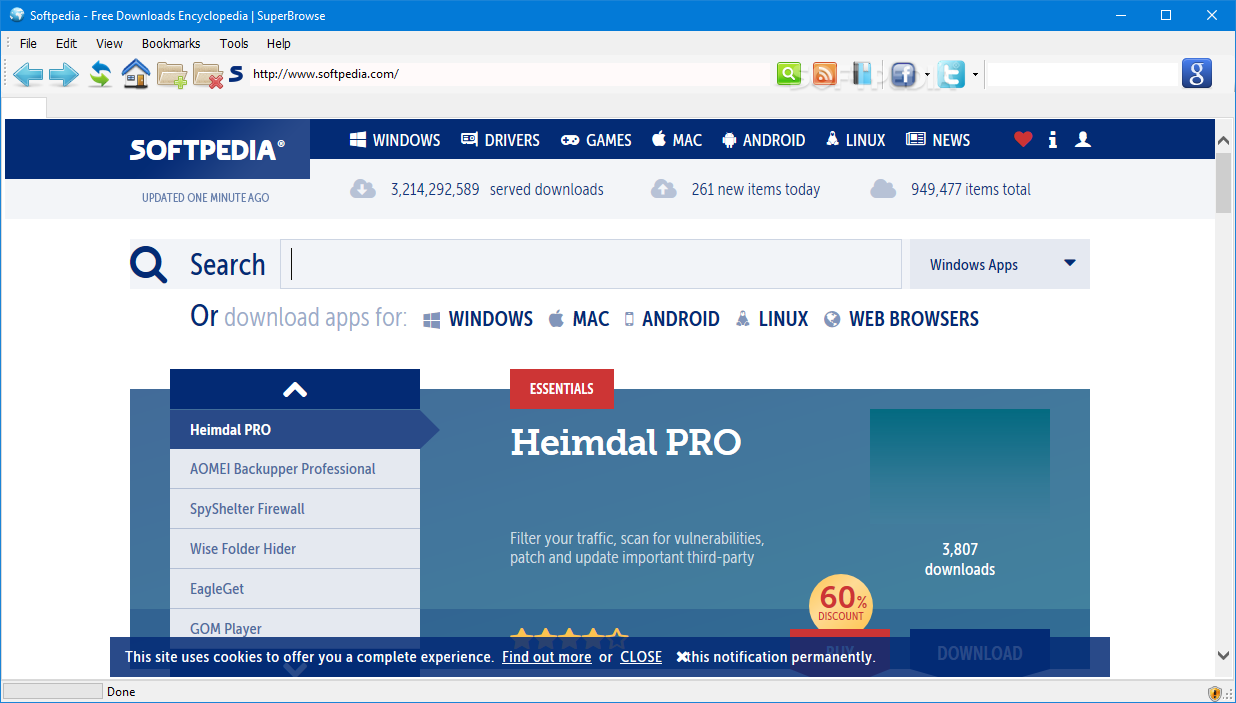
Task: Open the WINDOWS section in top nav
Action: [x=395, y=140]
